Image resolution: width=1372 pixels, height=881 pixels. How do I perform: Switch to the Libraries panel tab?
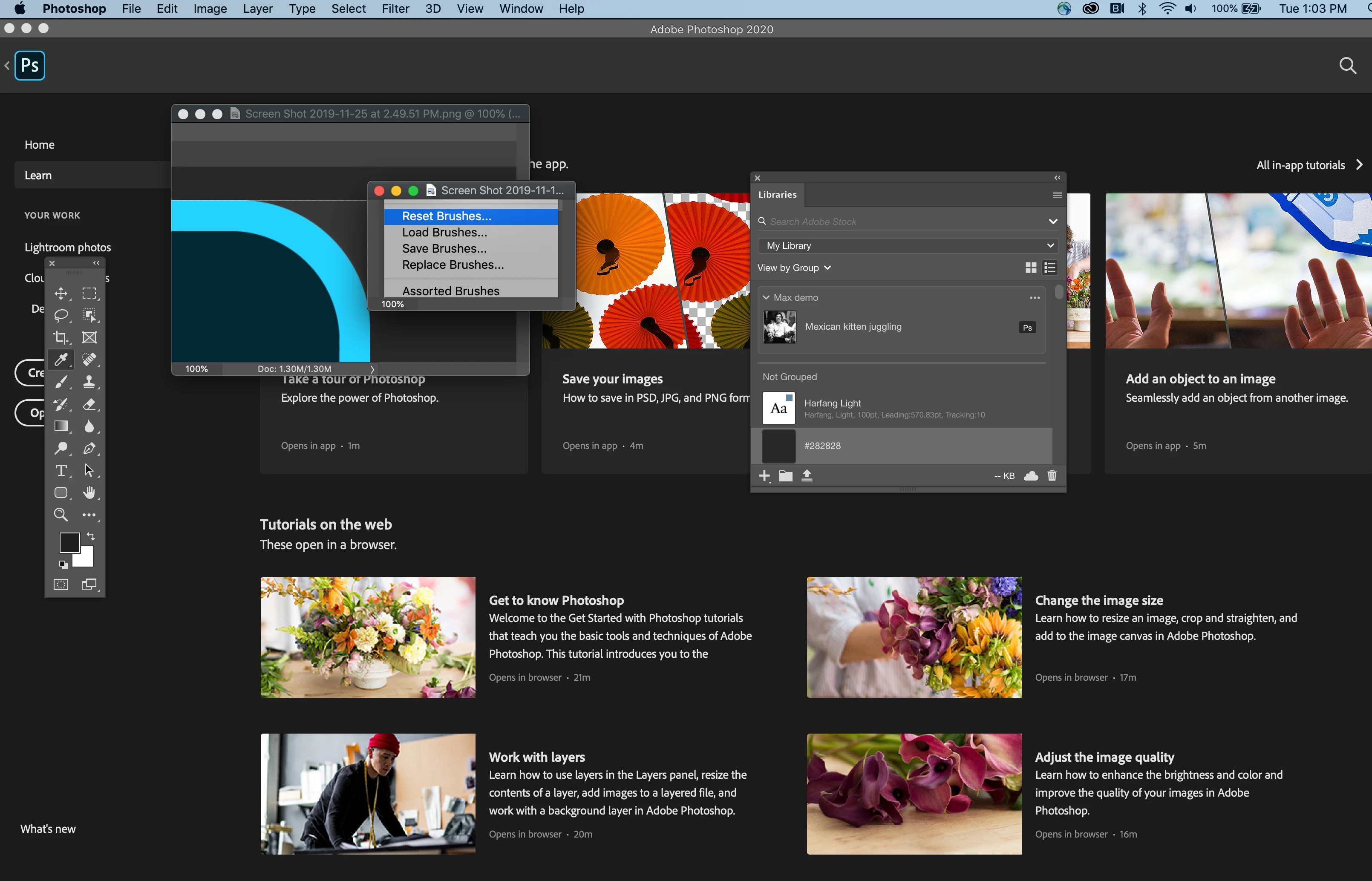pos(777,195)
